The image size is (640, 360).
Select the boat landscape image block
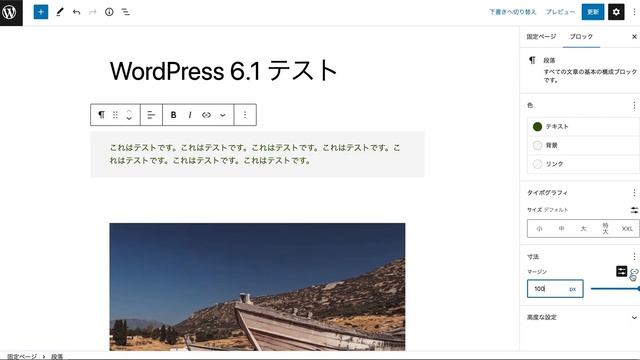coord(257,287)
